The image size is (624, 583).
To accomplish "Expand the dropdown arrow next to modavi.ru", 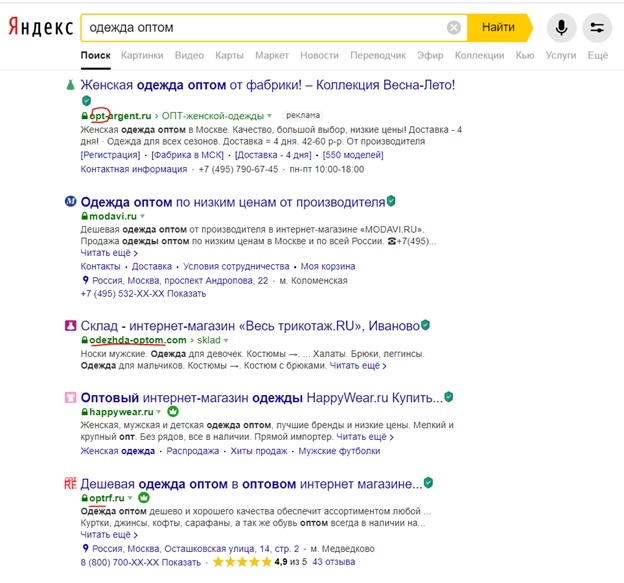I will point(142,216).
